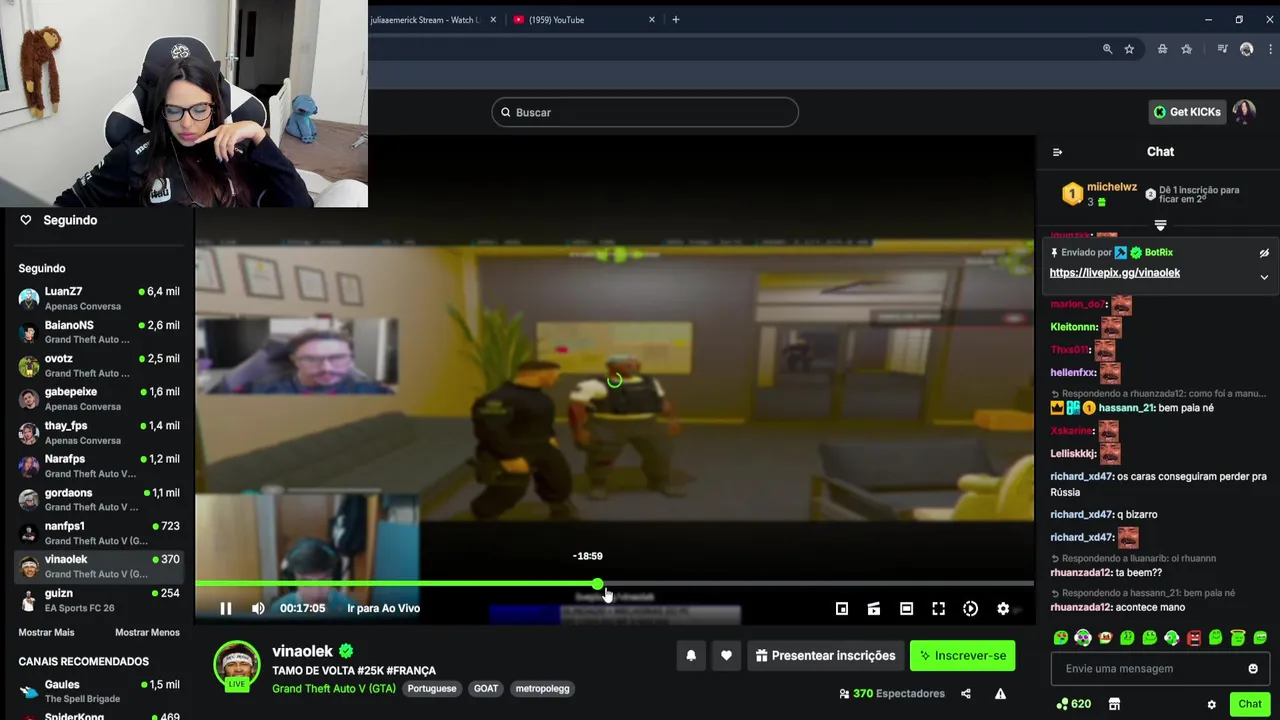The height and width of the screenshot is (720, 1280).
Task: Insert heart-eyes green emote
Action: pos(1061,638)
